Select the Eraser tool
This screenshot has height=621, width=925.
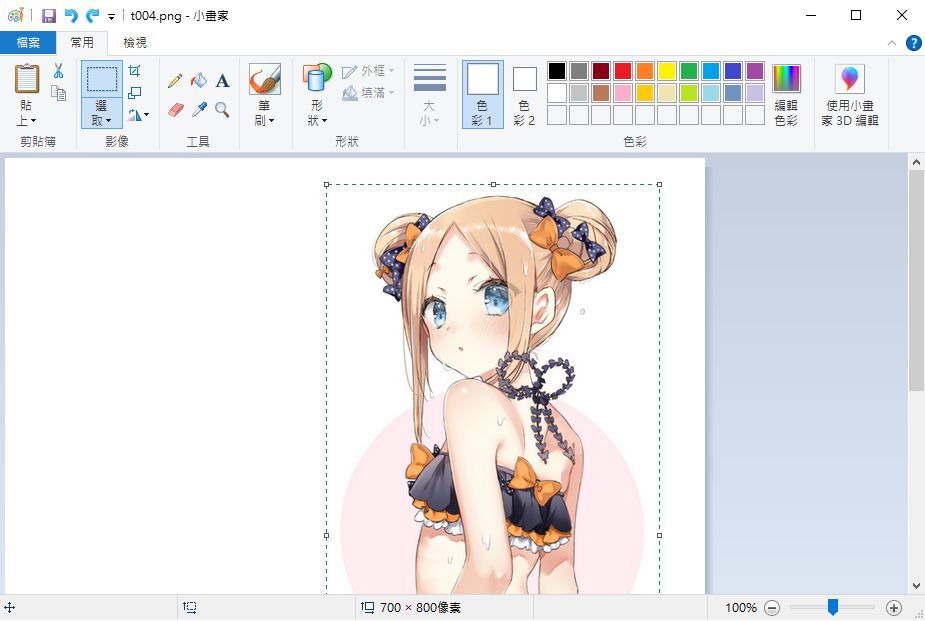[x=175, y=109]
